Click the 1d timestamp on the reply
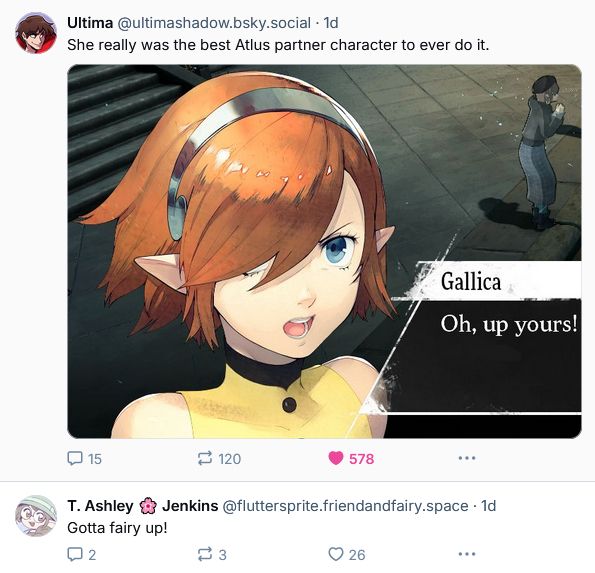The height and width of the screenshot is (573, 595). click(x=488, y=506)
